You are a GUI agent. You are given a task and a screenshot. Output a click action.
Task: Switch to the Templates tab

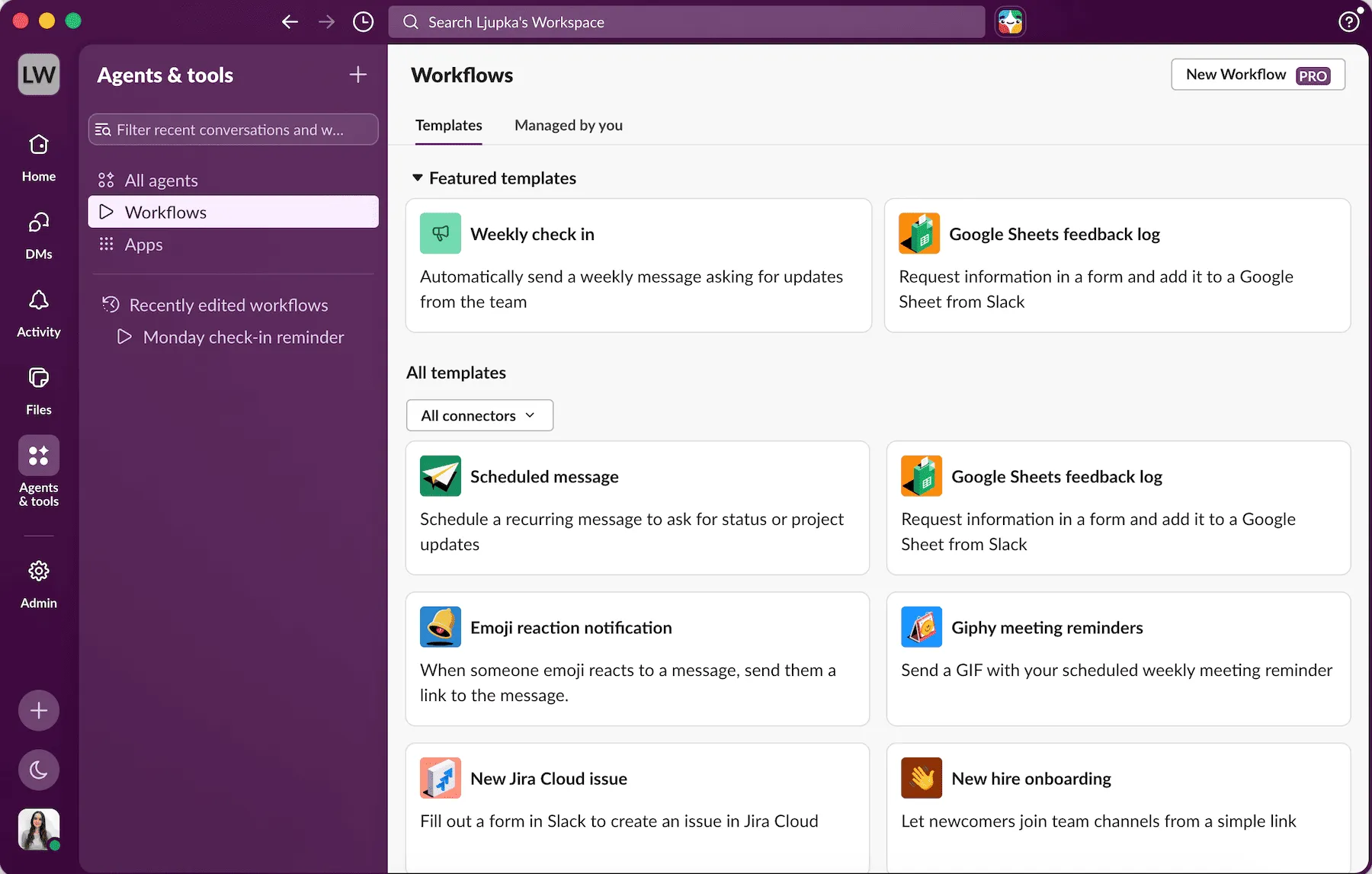point(448,125)
